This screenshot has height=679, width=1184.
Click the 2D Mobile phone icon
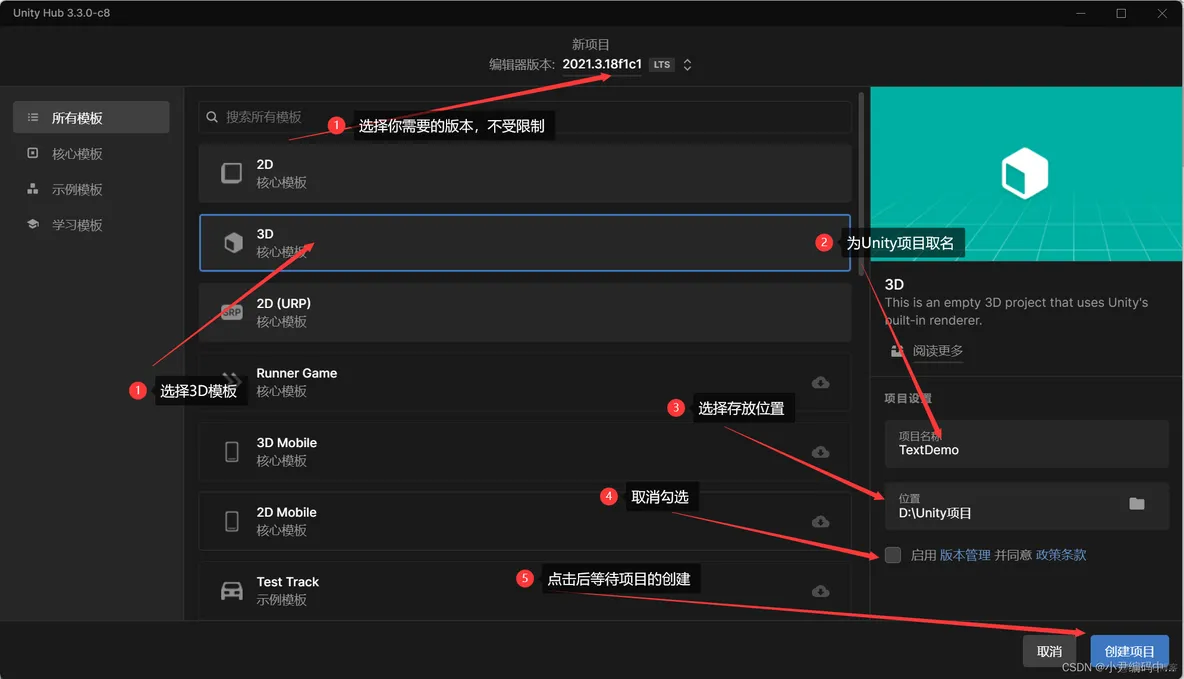coord(232,521)
